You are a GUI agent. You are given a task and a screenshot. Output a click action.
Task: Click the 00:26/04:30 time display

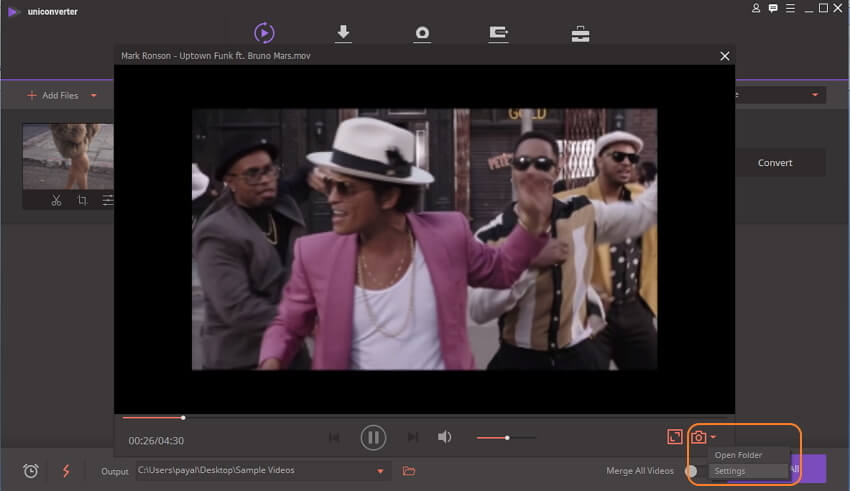(156, 441)
